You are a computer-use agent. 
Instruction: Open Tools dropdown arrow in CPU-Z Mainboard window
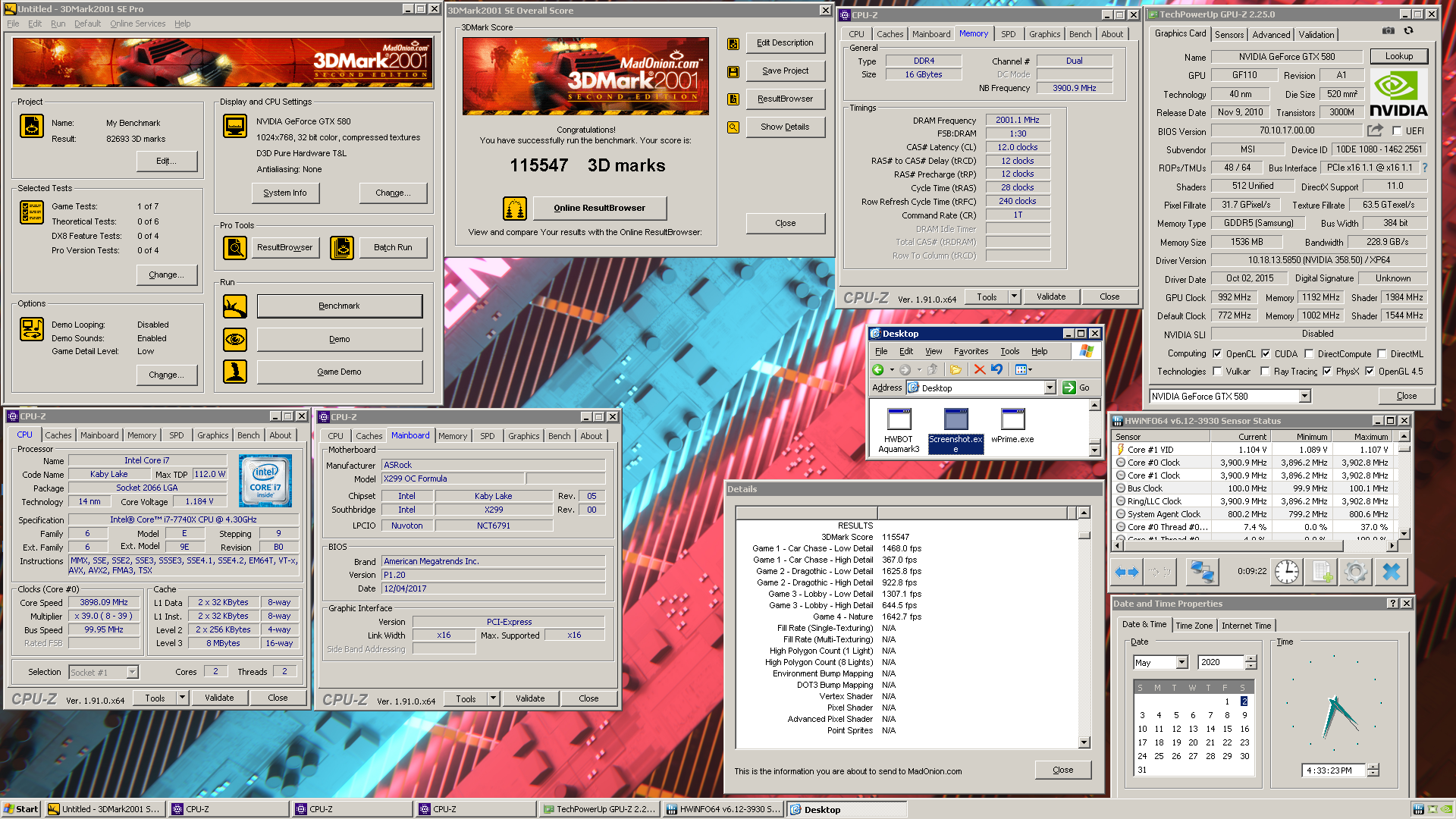coord(493,698)
